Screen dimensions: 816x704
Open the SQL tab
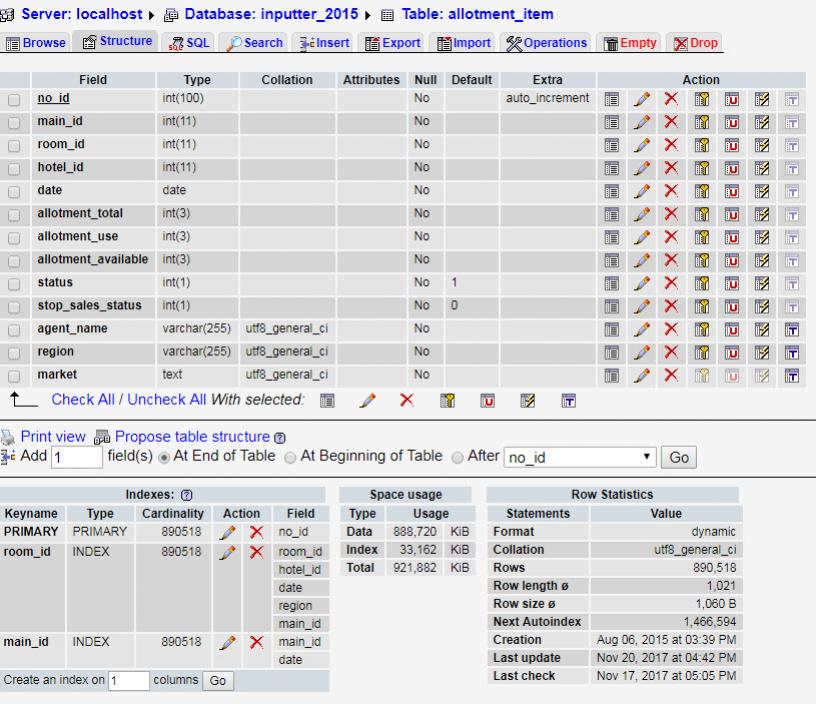[189, 43]
